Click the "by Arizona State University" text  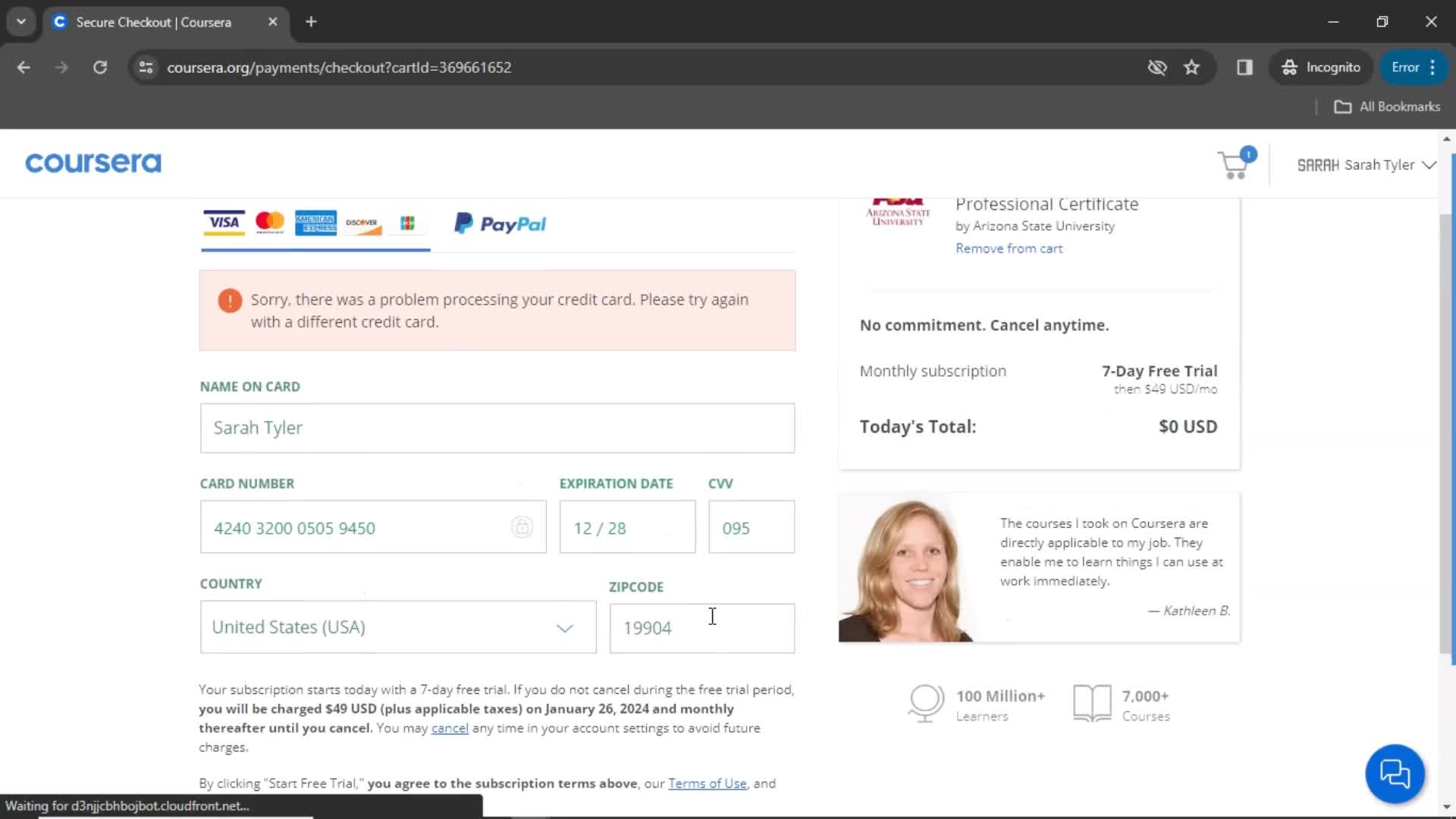pyautogui.click(x=1035, y=226)
